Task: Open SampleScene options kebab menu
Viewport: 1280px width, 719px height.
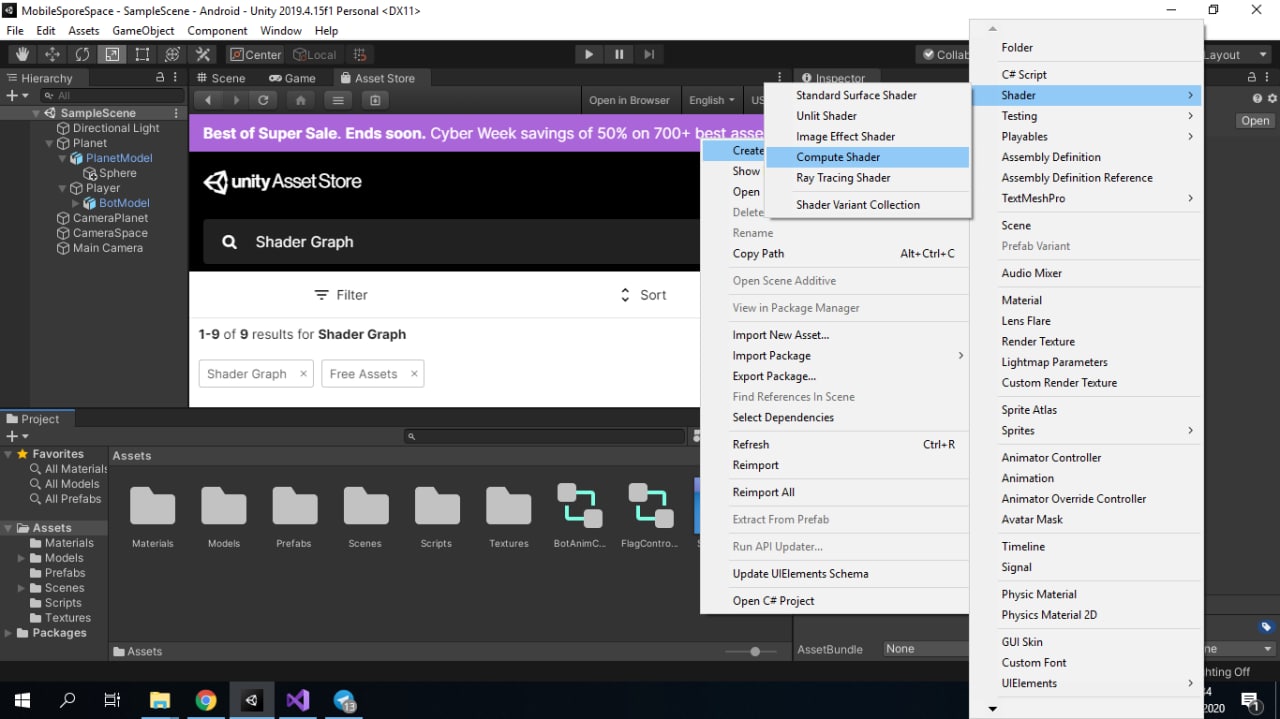Action: tap(177, 113)
